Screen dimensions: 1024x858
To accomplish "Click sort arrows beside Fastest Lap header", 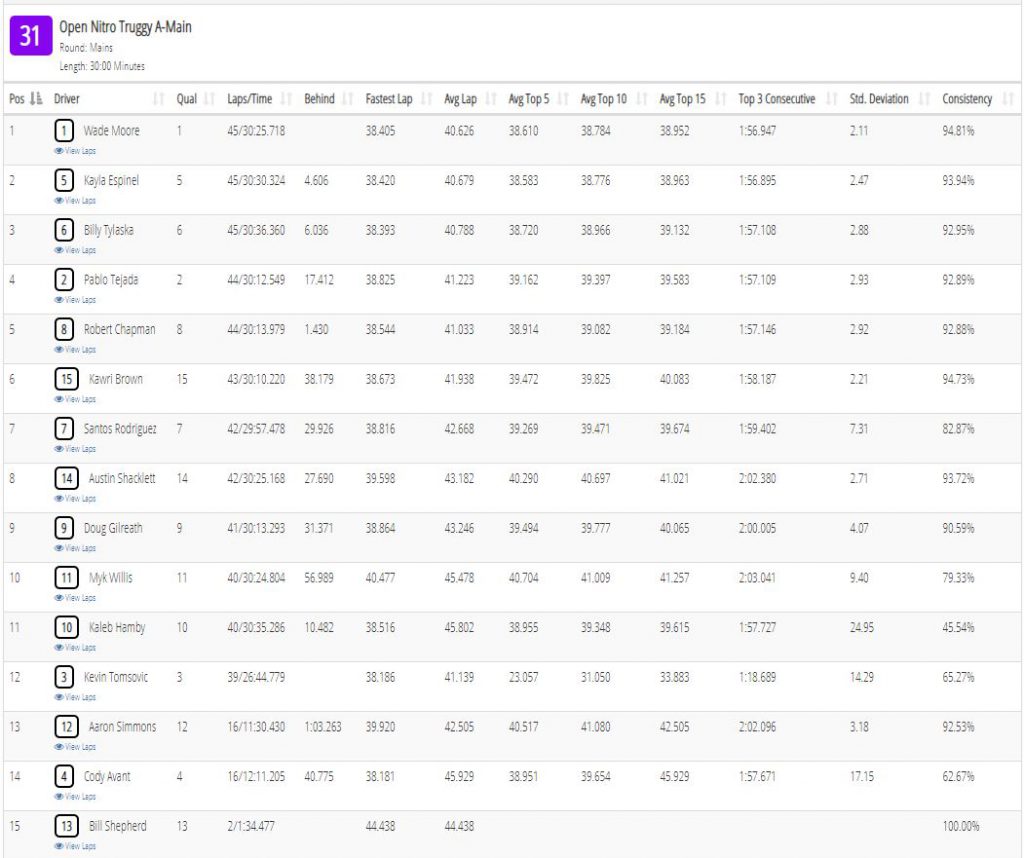I will pyautogui.click(x=426, y=99).
